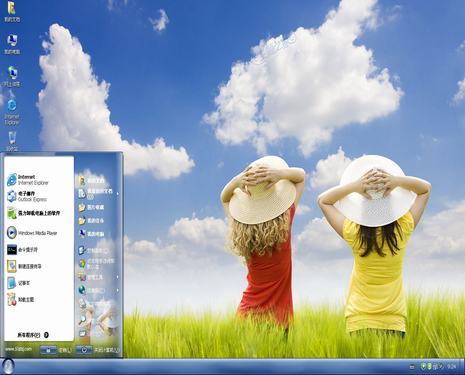Open the New Connection Wizard entry
This screenshot has width=465, height=375.
[x=24, y=266]
